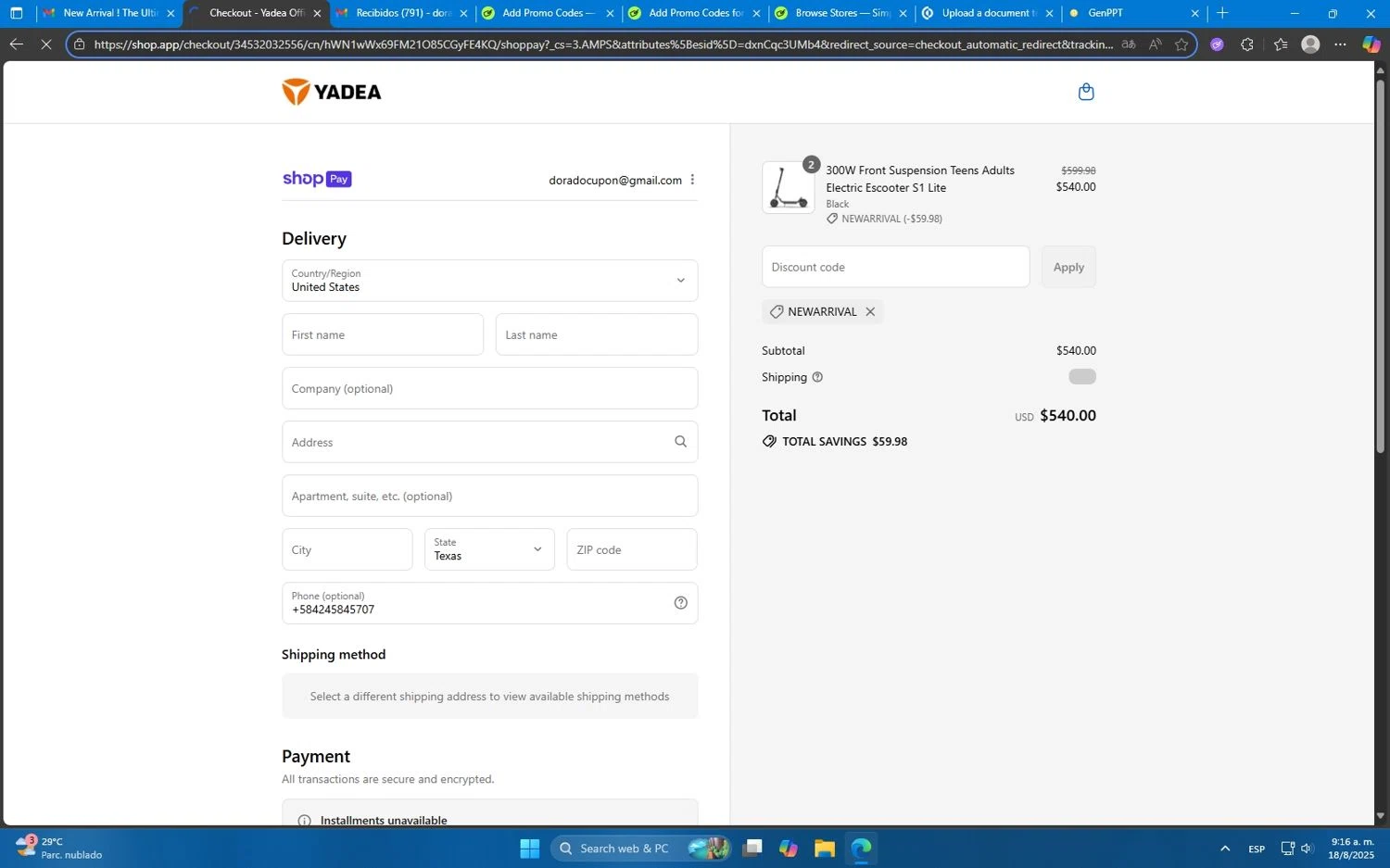1390x868 pixels.
Task: Click the City field
Action: click(x=347, y=549)
